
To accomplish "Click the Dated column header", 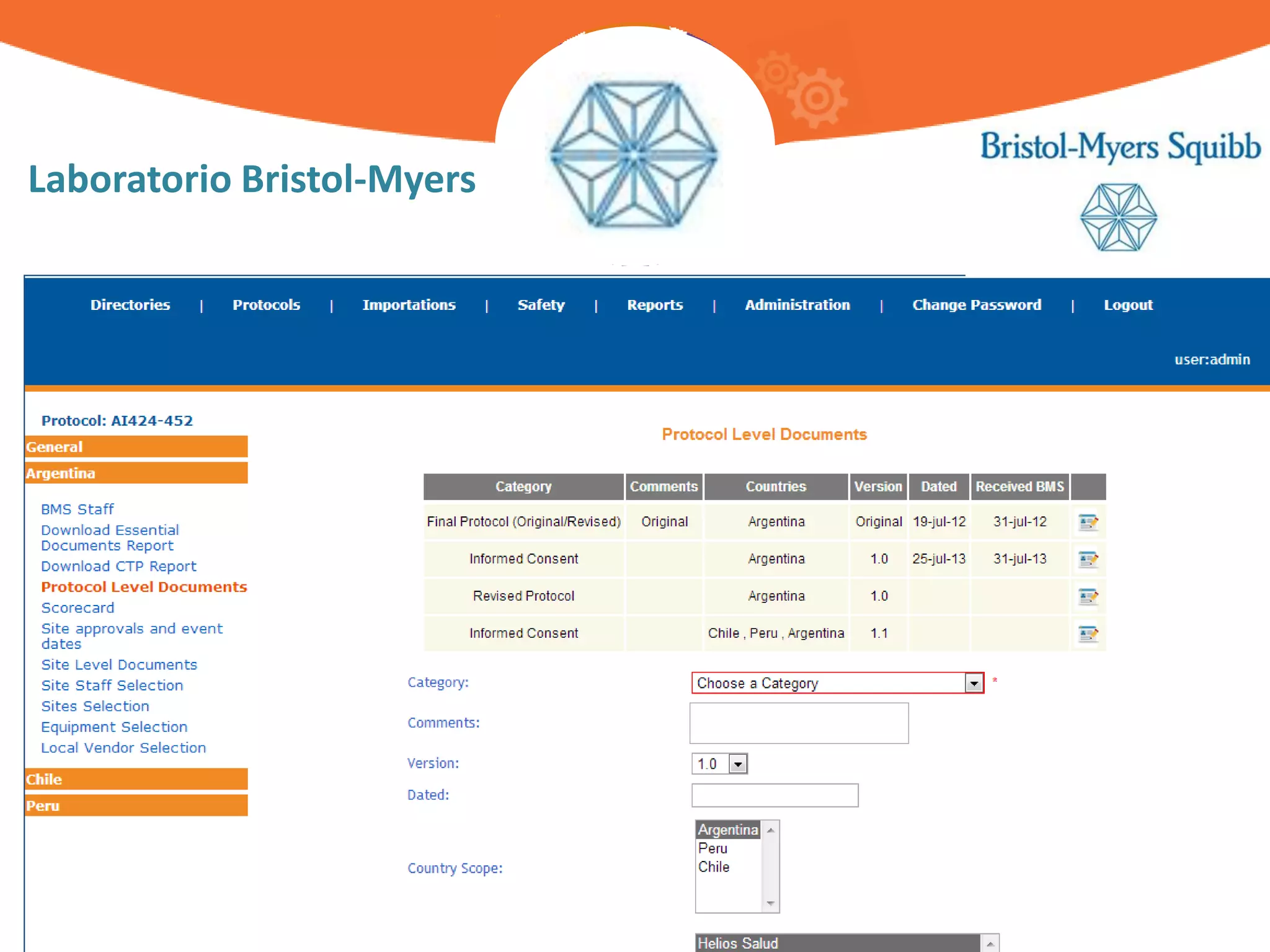I will 939,487.
